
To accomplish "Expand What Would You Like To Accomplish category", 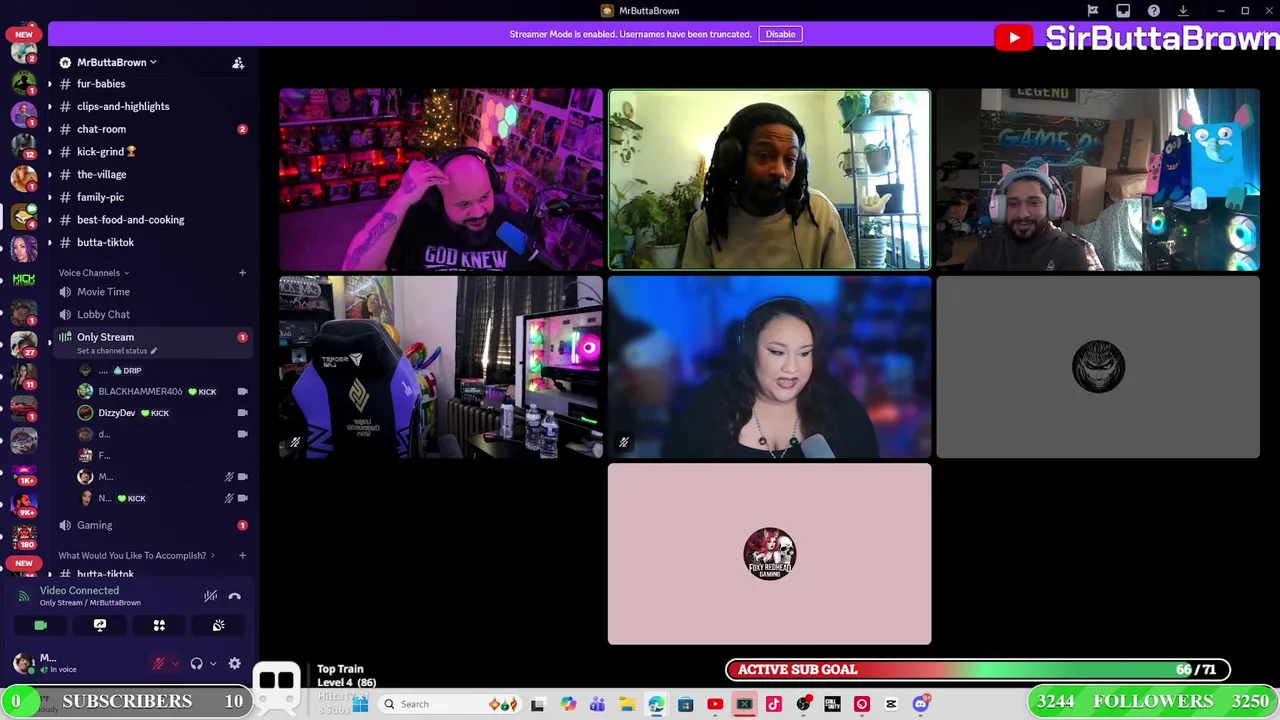I will 135,556.
